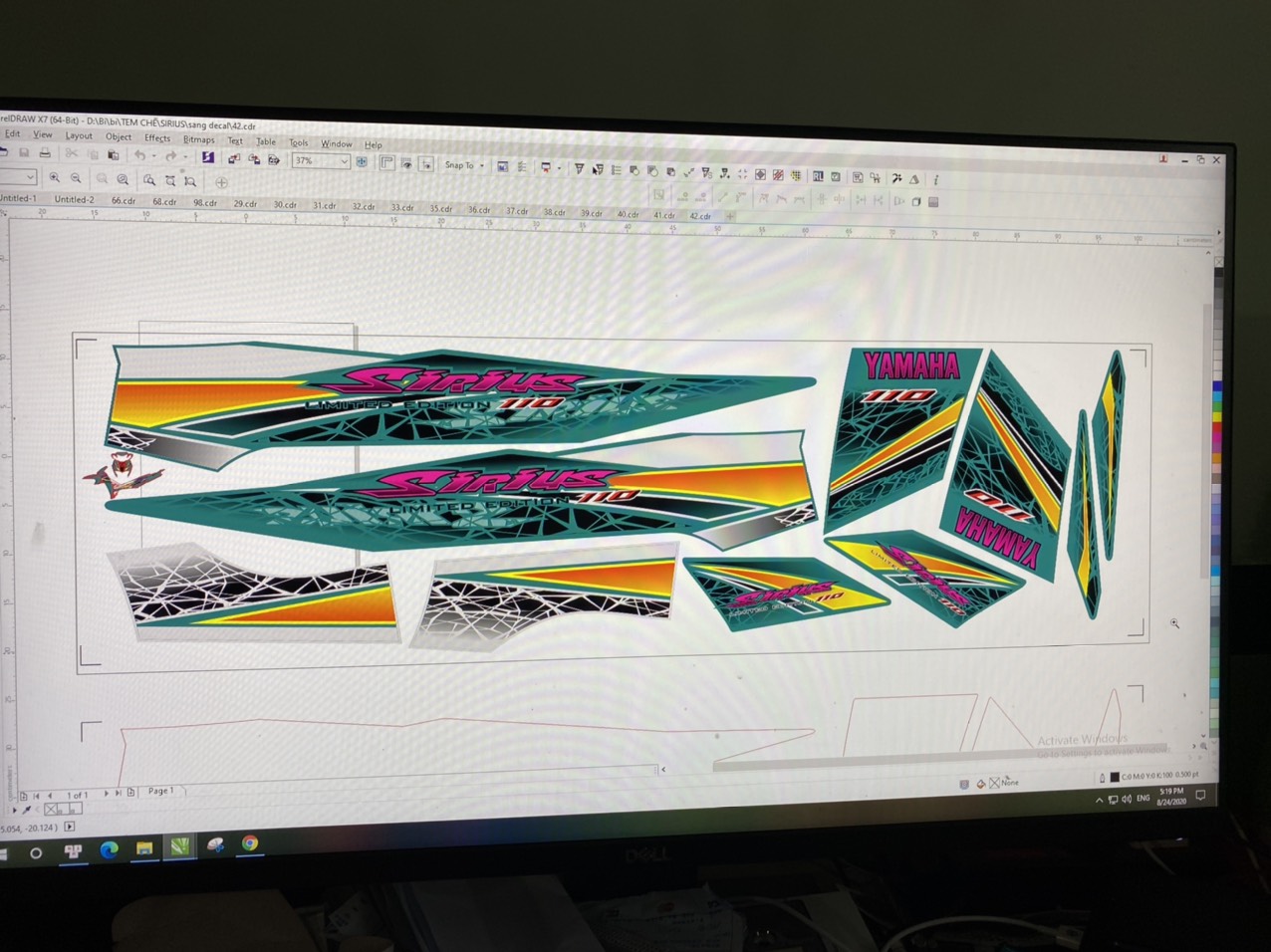Toggle Show grid button
Screen dimensions: 1271x952
click(407, 163)
